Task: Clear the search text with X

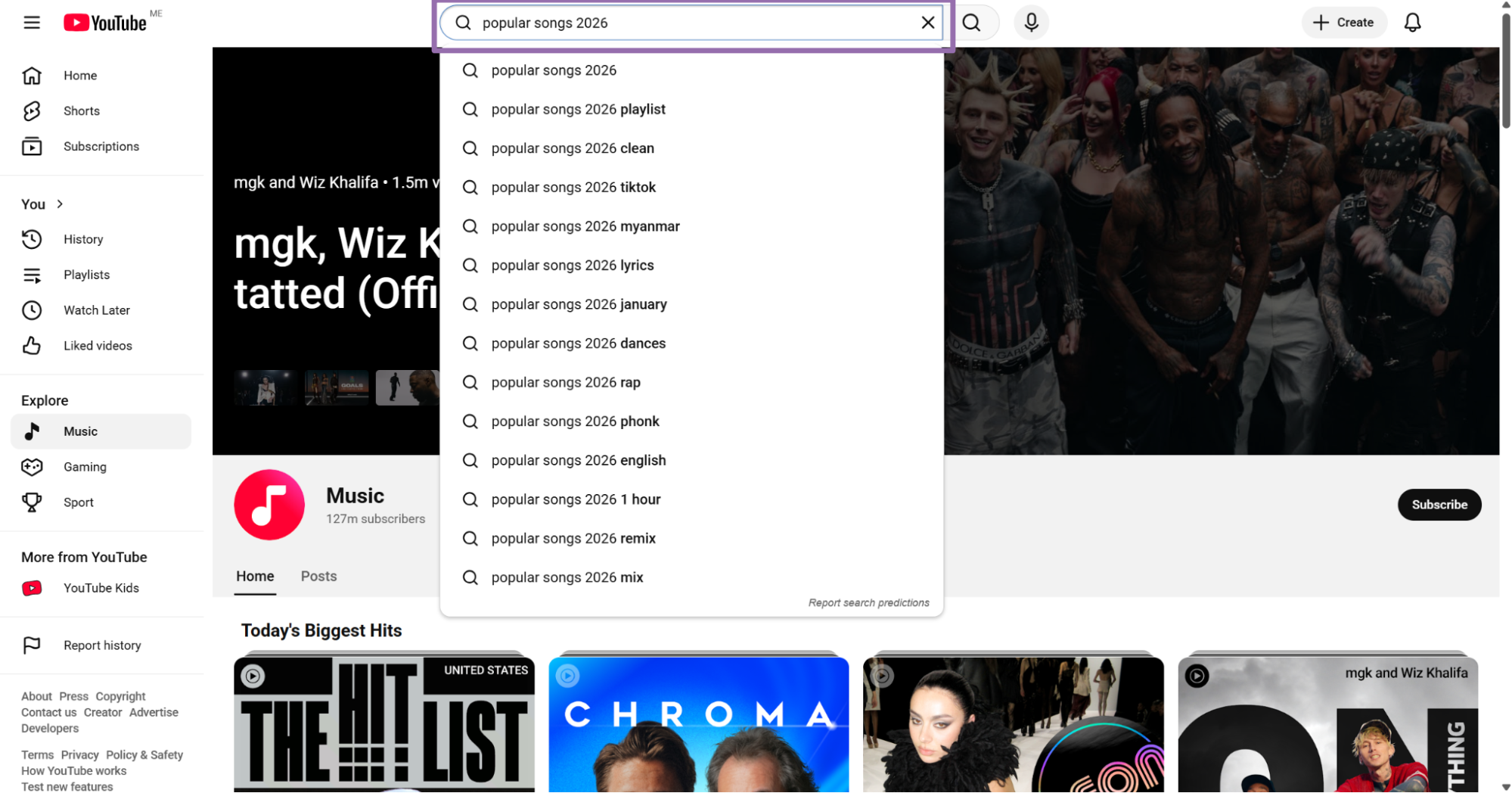Action: 928,23
